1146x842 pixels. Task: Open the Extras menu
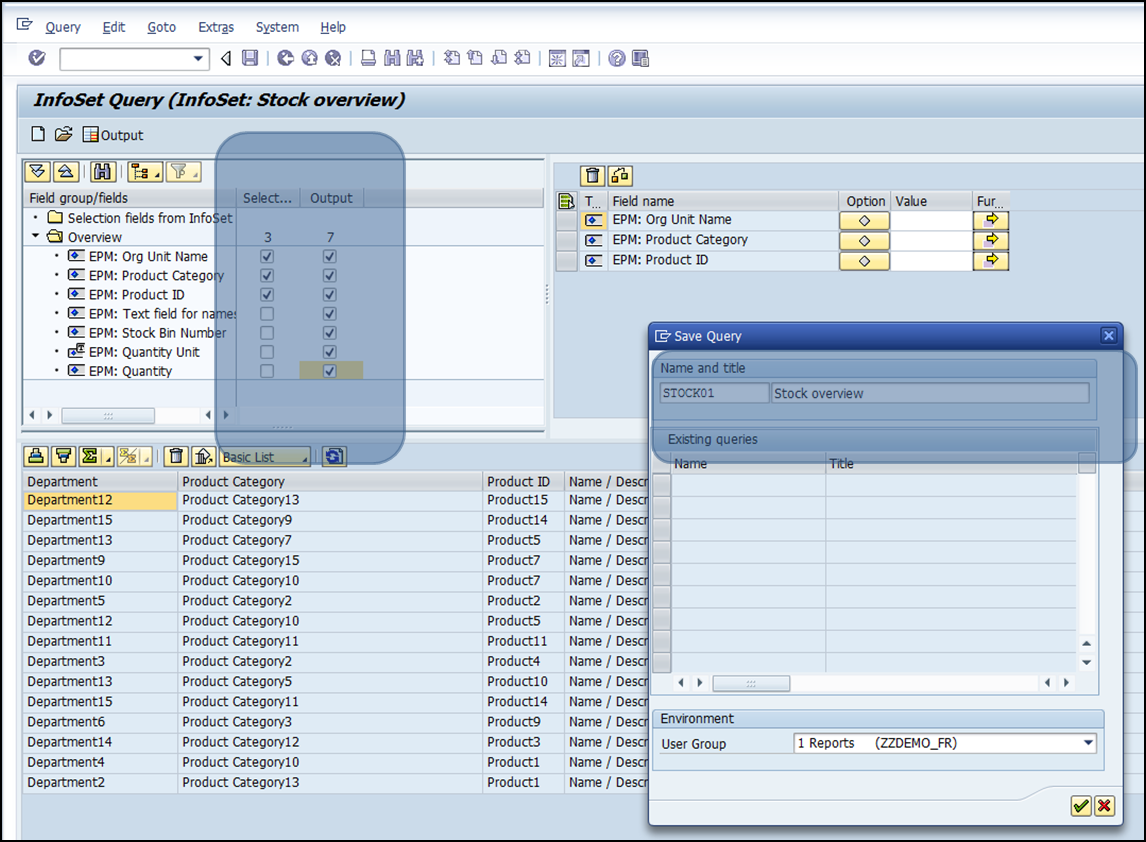216,27
